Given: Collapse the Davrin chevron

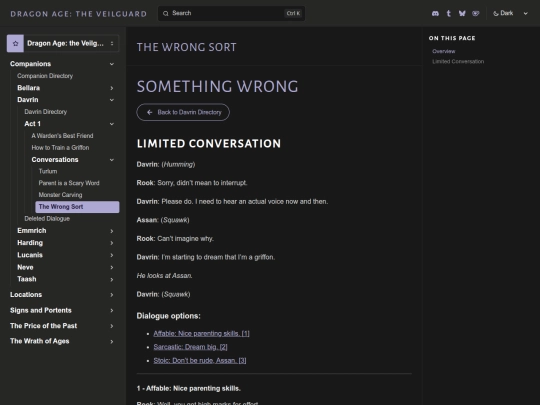Looking at the screenshot, I should [112, 100].
